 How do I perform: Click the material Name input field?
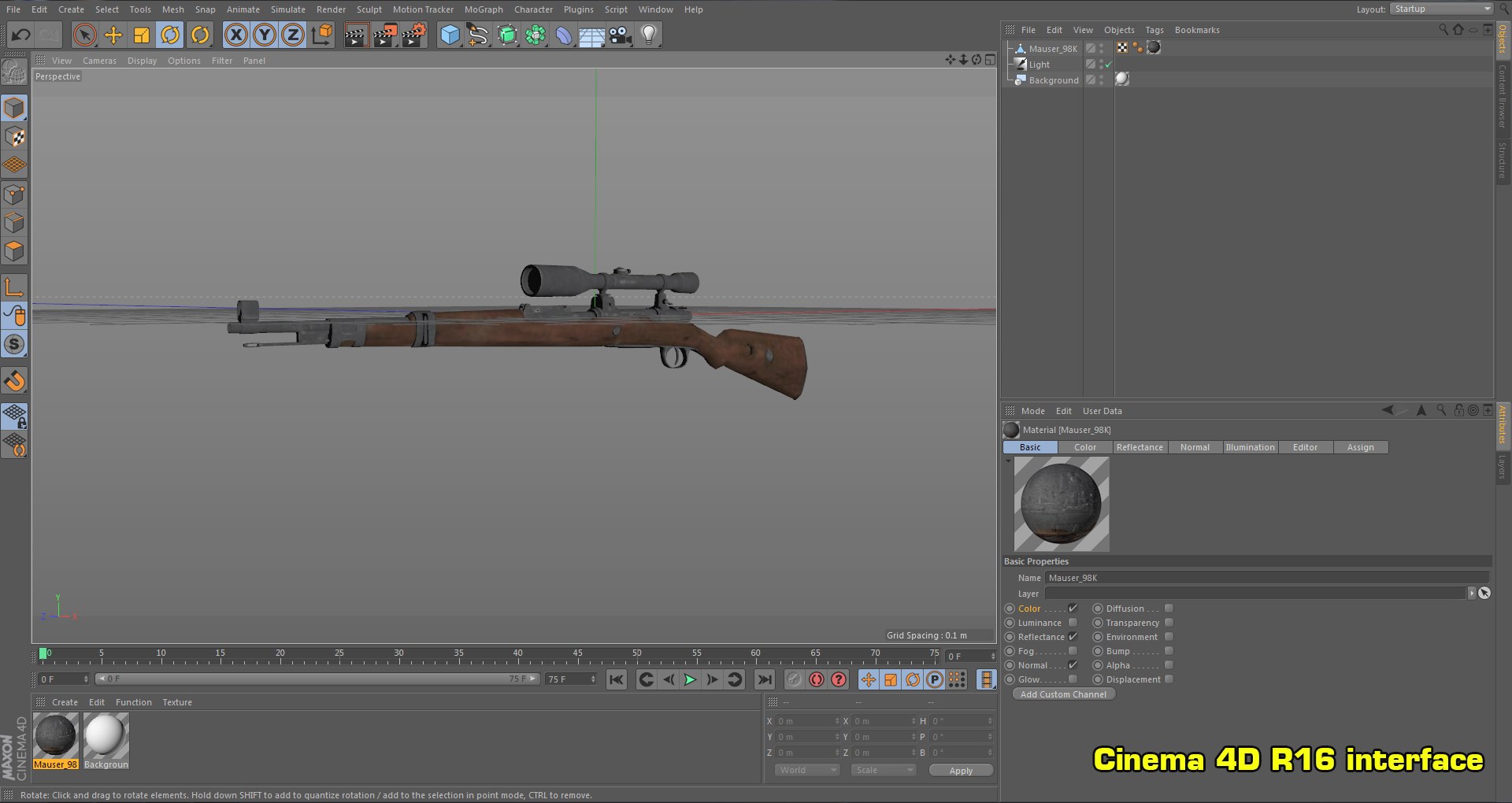pos(1266,578)
